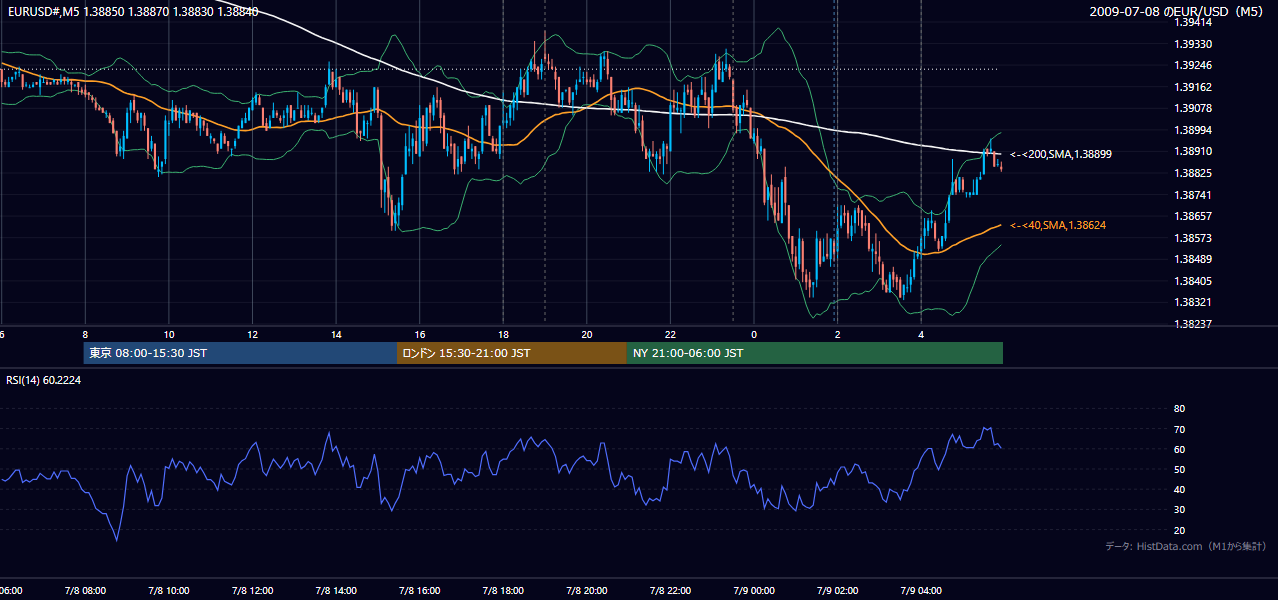Click hour tick '18' under the price chart
Image resolution: width=1278 pixels, height=600 pixels.
(x=503, y=335)
